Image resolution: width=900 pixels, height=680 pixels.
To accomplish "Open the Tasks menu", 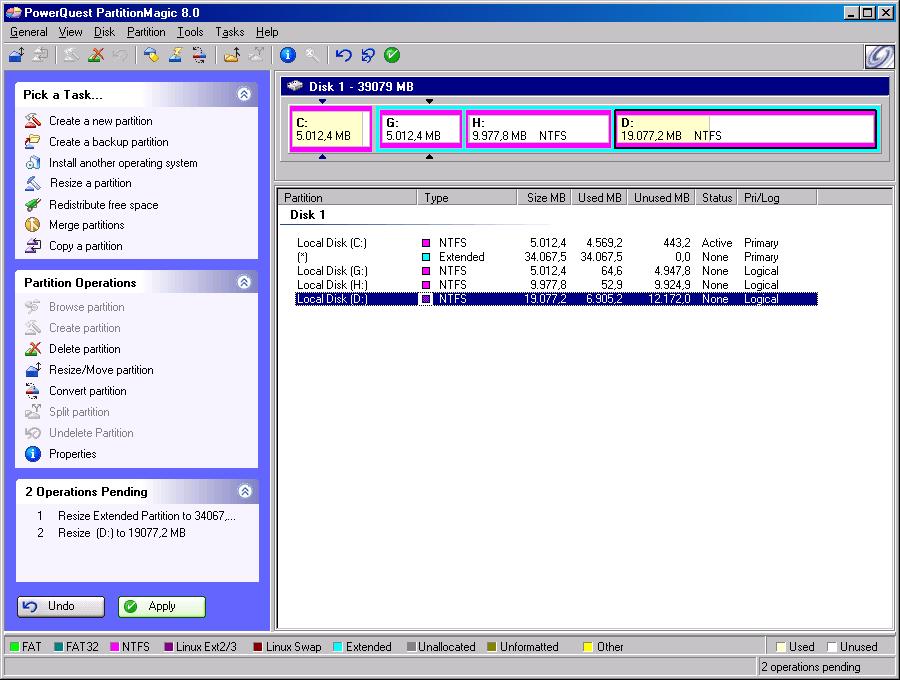I will tap(230, 32).
